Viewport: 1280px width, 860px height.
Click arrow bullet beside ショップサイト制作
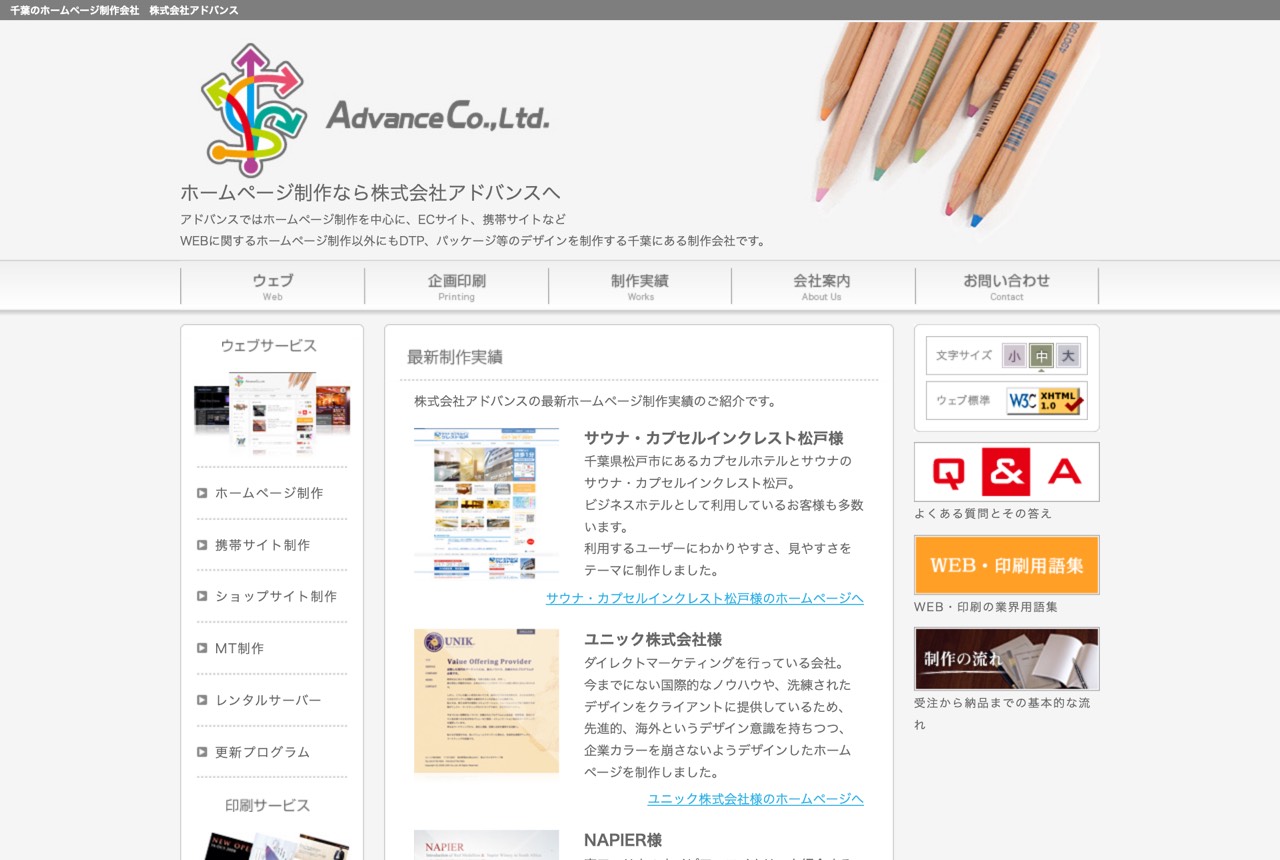(x=202, y=596)
